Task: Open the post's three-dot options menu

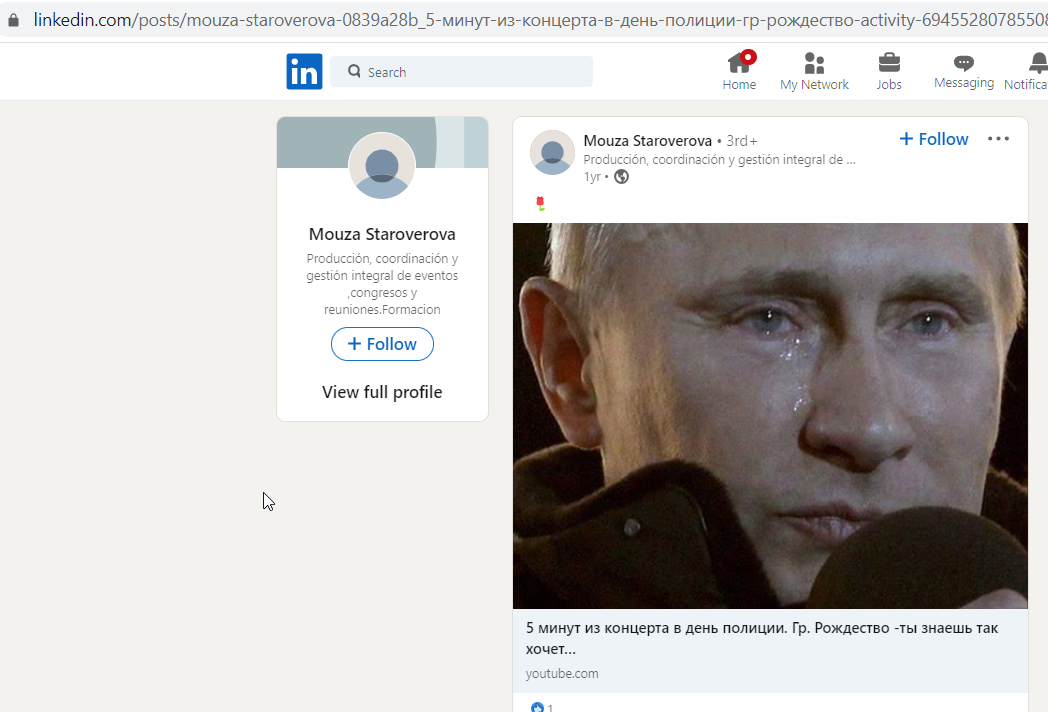Action: [x=999, y=138]
